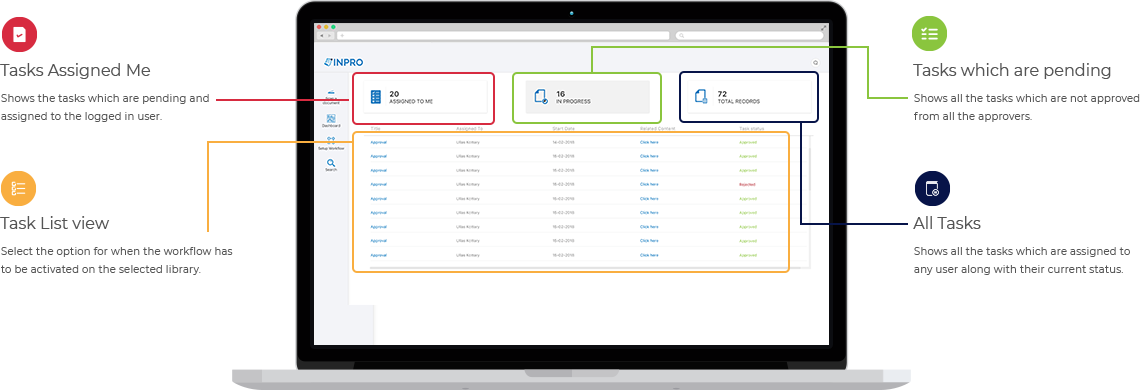Click the Task List view heading
The height and width of the screenshot is (390, 1140).
click(x=55, y=223)
